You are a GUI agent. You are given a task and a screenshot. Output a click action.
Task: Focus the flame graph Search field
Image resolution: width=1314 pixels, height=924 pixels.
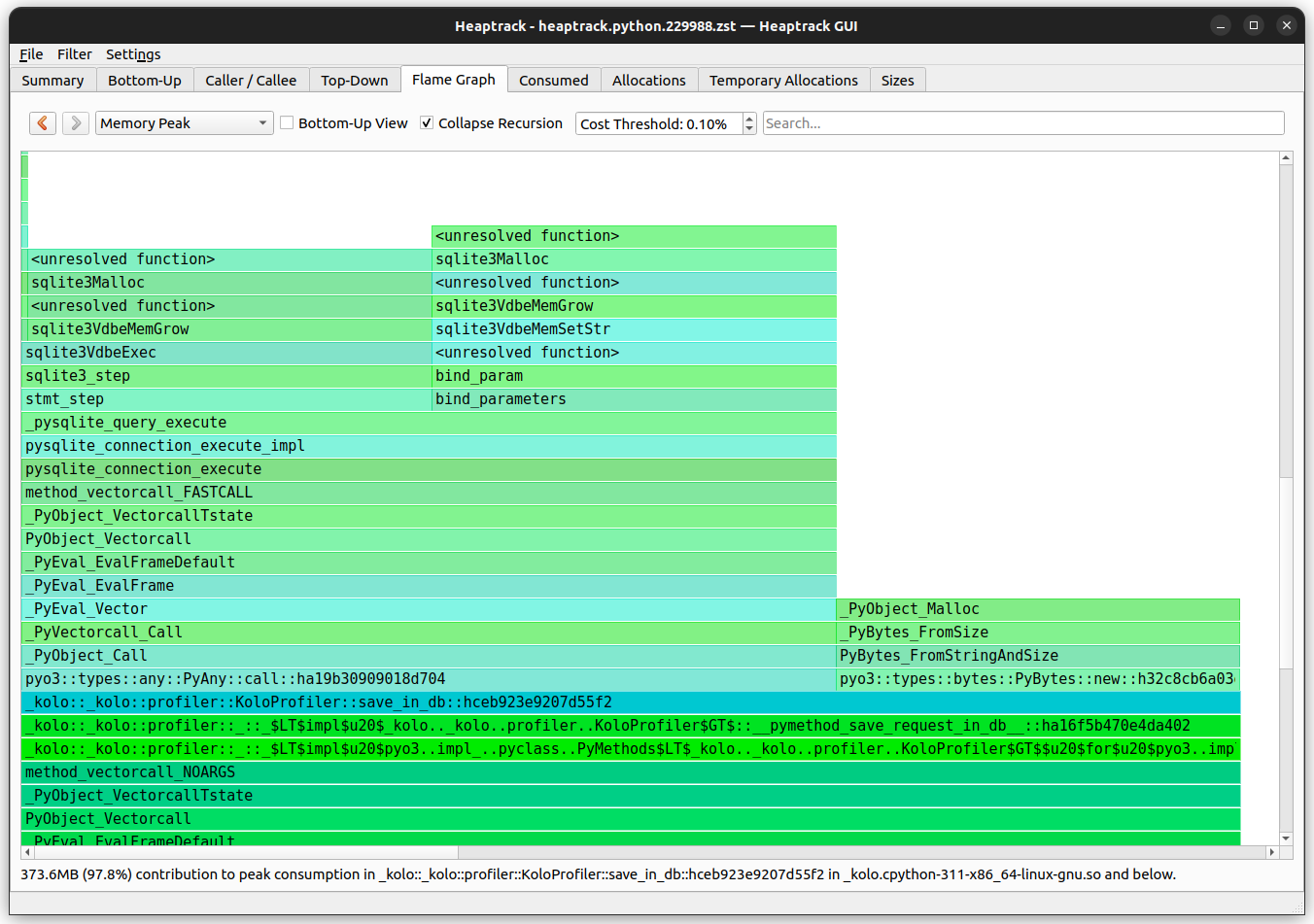pos(1023,123)
